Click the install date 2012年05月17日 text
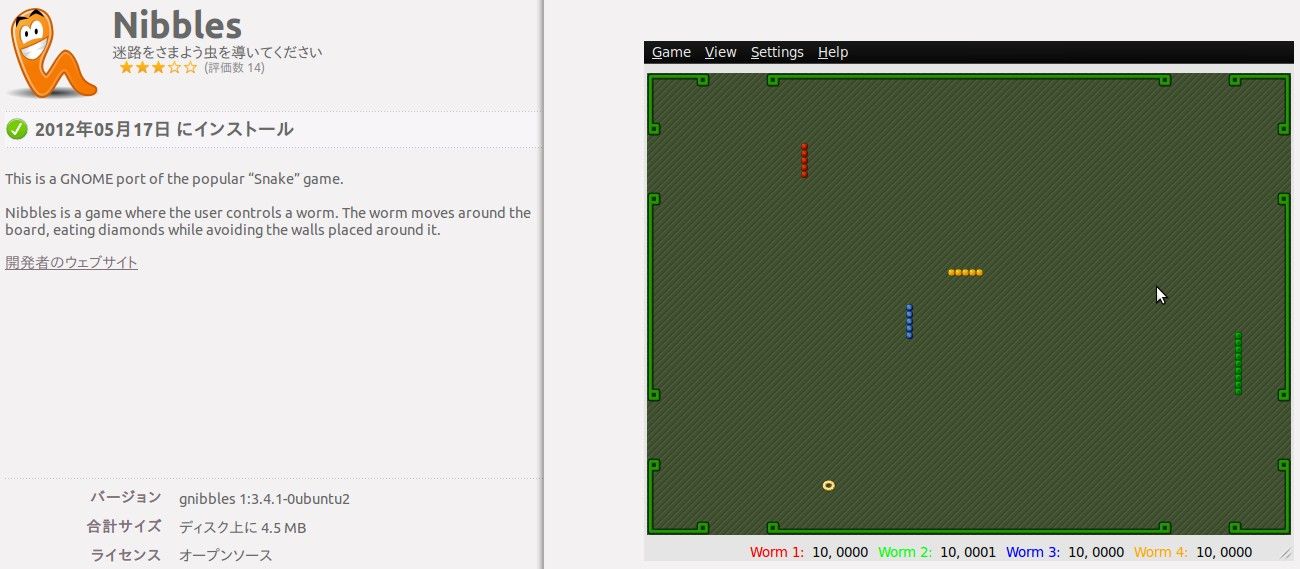This screenshot has width=1300, height=569. (x=104, y=129)
